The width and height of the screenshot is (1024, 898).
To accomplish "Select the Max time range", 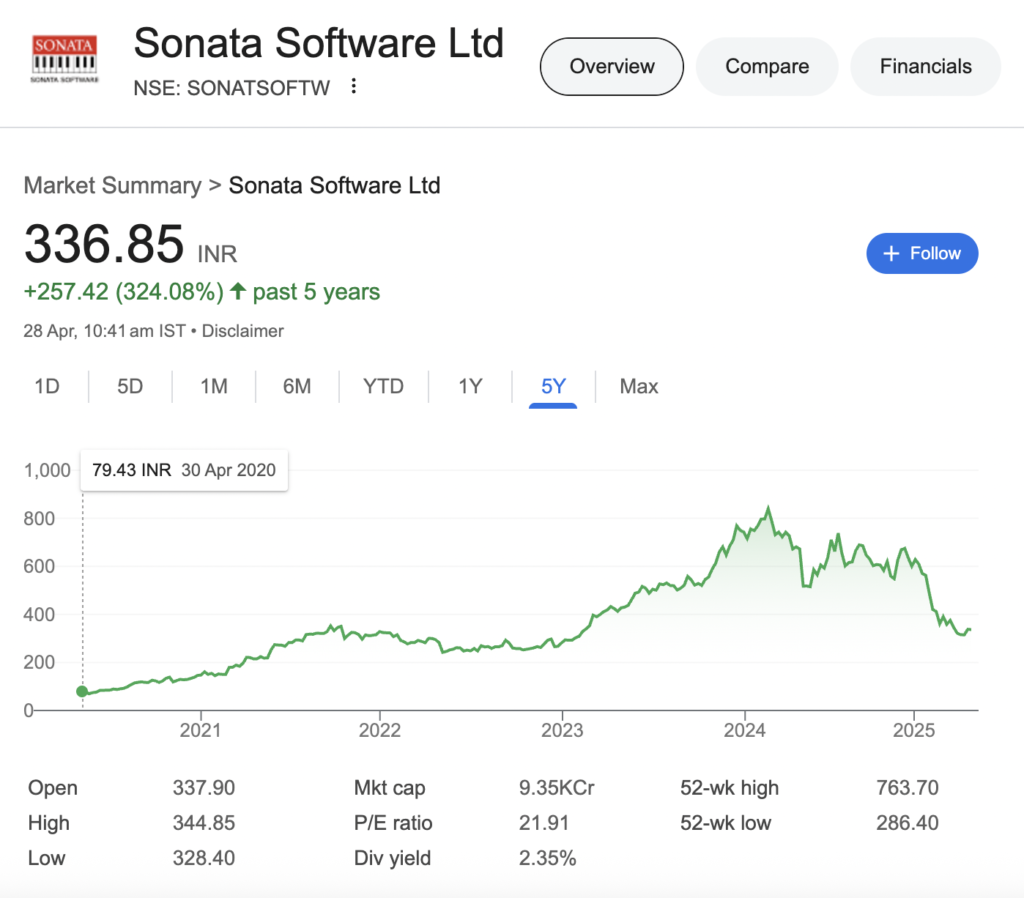I will click(639, 386).
